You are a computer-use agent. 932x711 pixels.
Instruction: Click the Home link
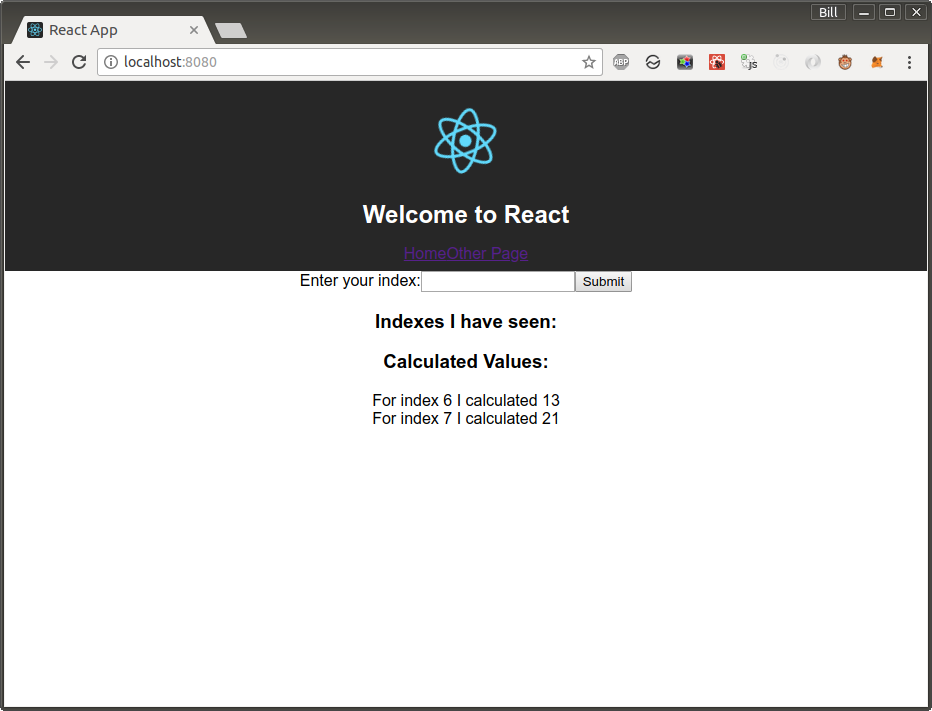(425, 253)
